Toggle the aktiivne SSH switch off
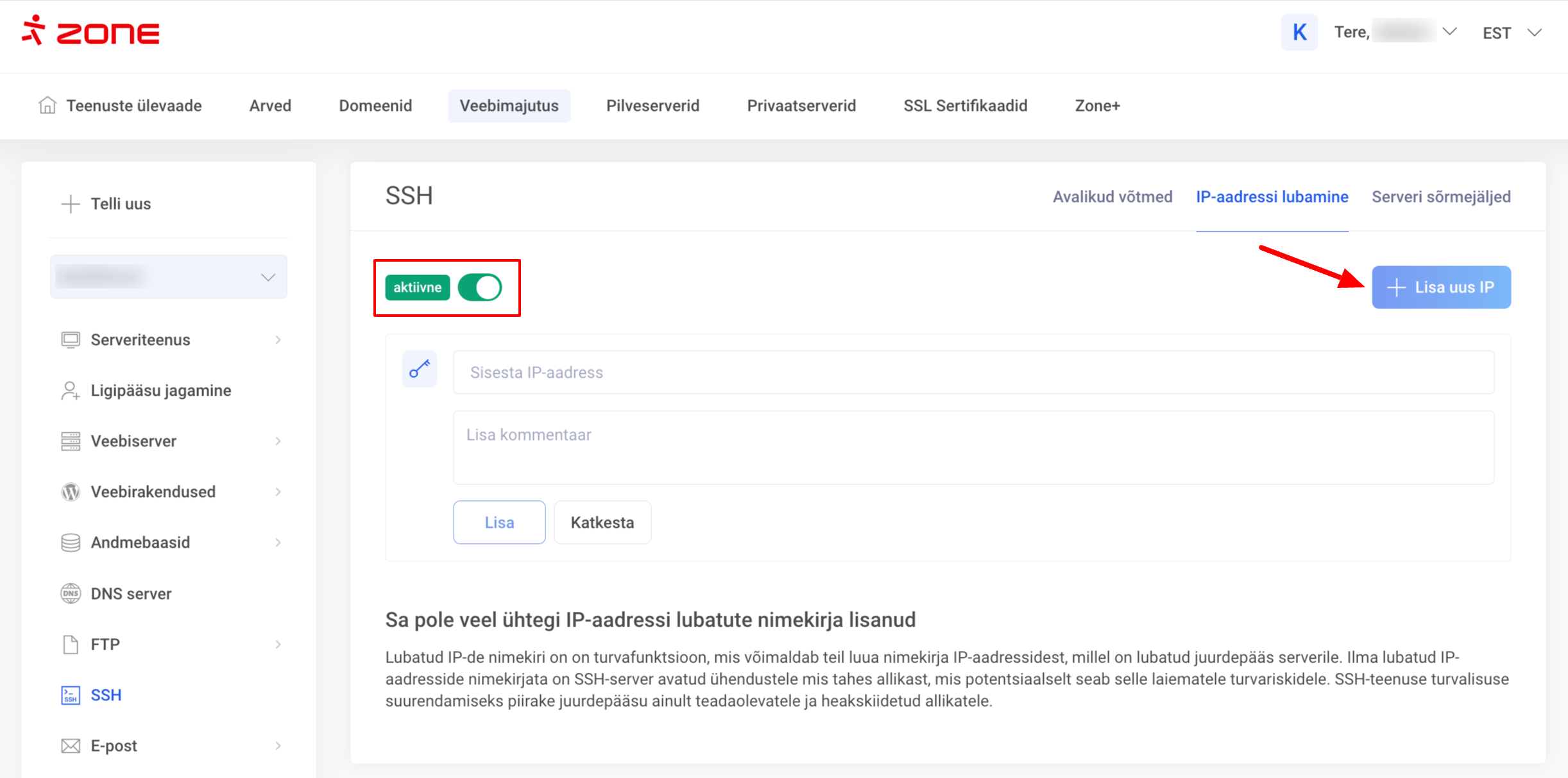 480,287
